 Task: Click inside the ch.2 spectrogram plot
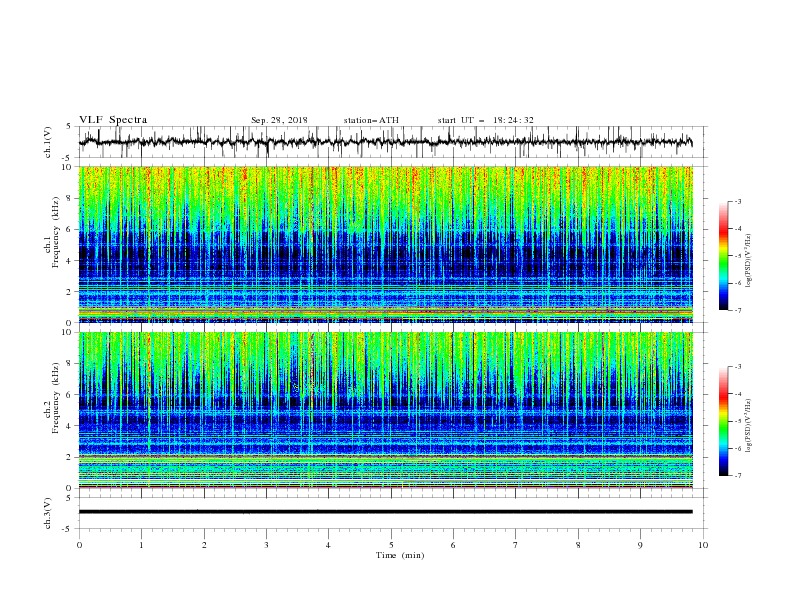point(385,410)
